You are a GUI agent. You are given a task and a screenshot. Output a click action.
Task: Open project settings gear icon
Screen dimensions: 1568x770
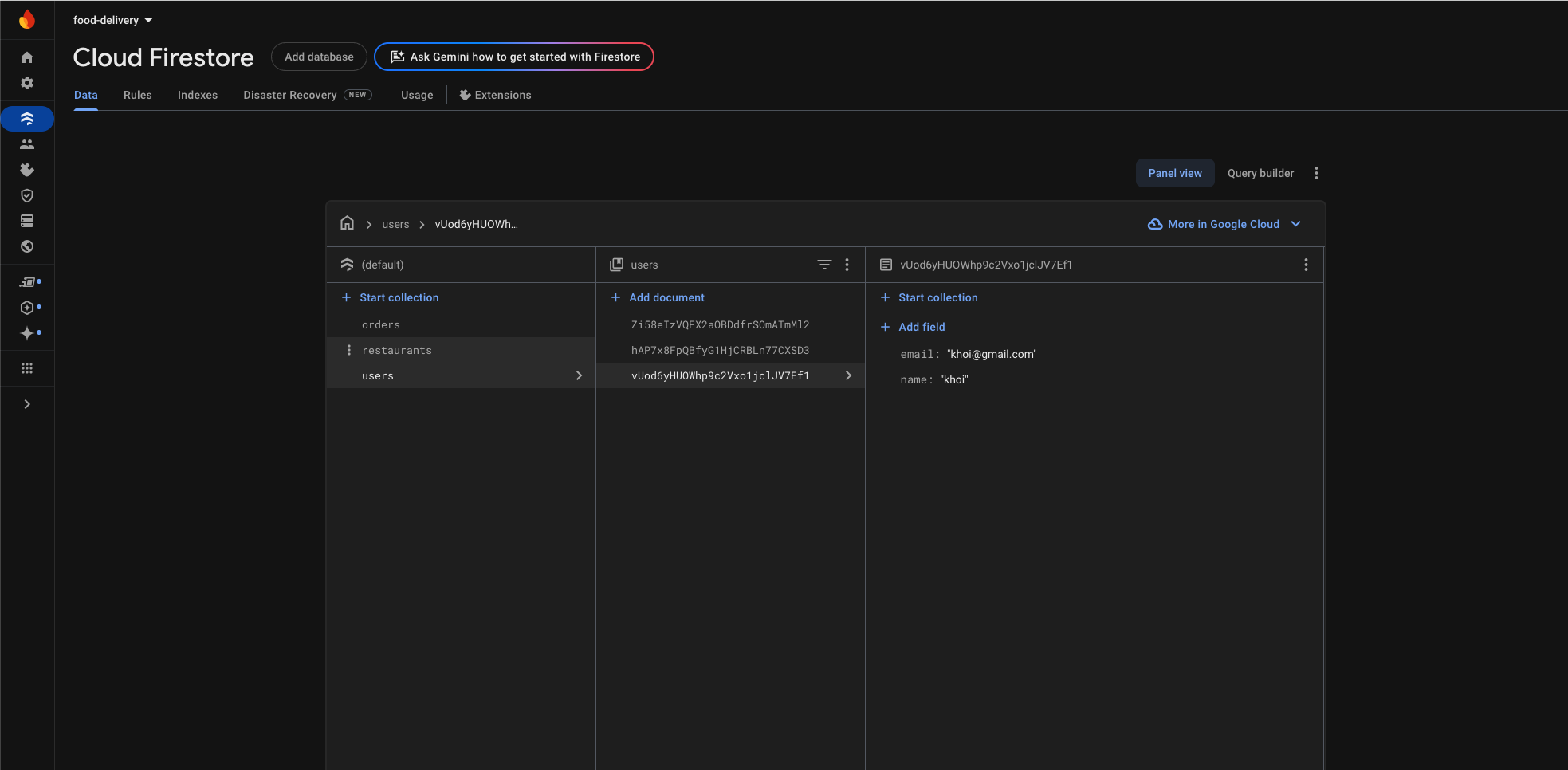[x=27, y=83]
